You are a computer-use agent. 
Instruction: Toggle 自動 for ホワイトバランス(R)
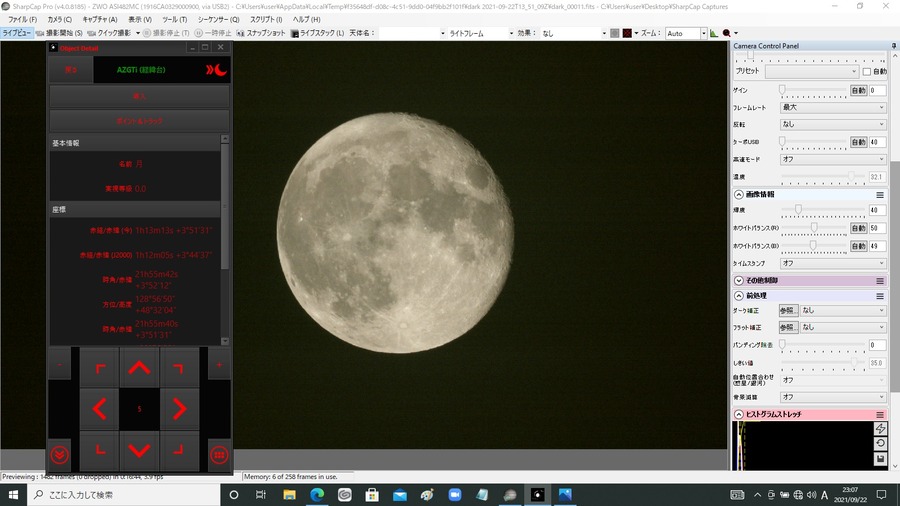point(858,228)
